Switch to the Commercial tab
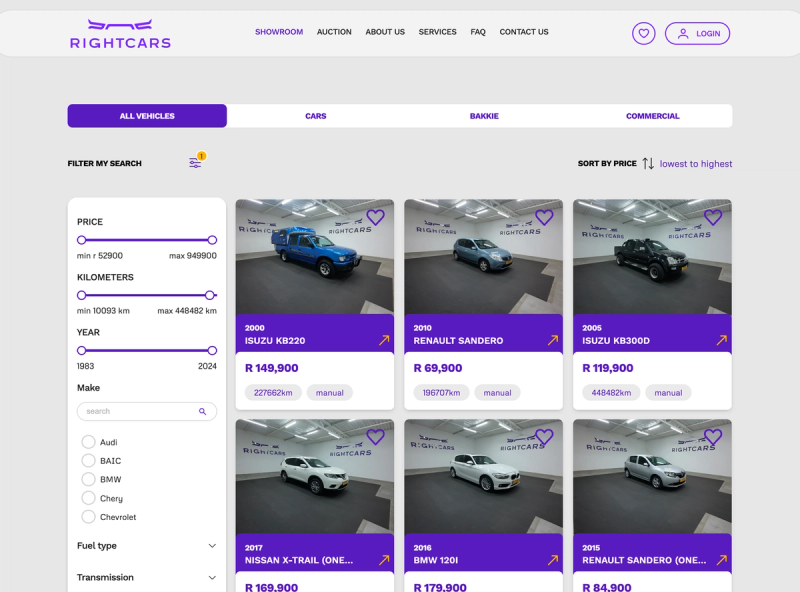 pos(653,116)
